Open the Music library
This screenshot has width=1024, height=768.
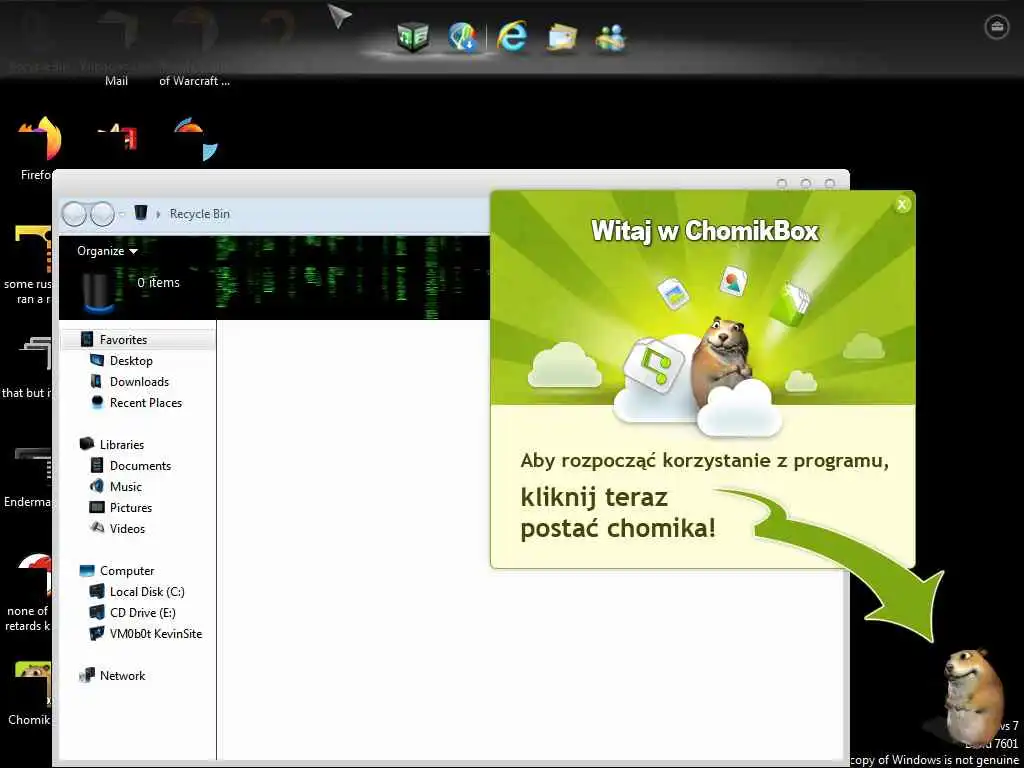125,487
